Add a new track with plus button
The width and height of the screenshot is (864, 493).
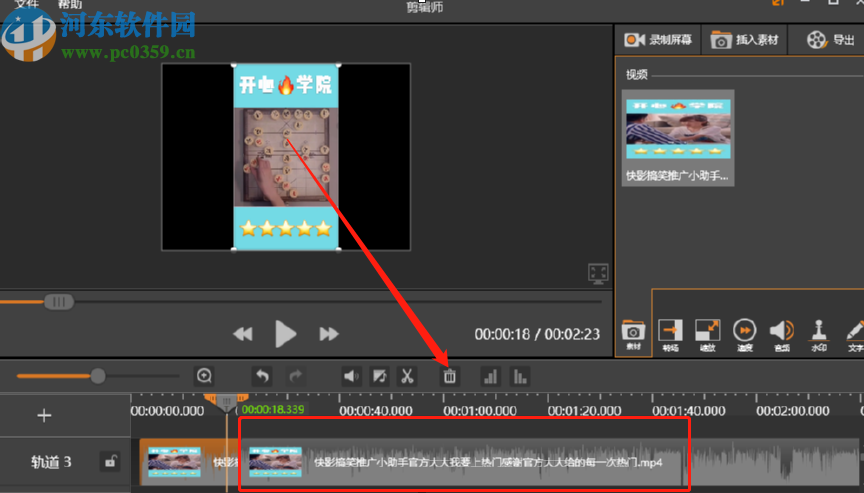(44, 415)
